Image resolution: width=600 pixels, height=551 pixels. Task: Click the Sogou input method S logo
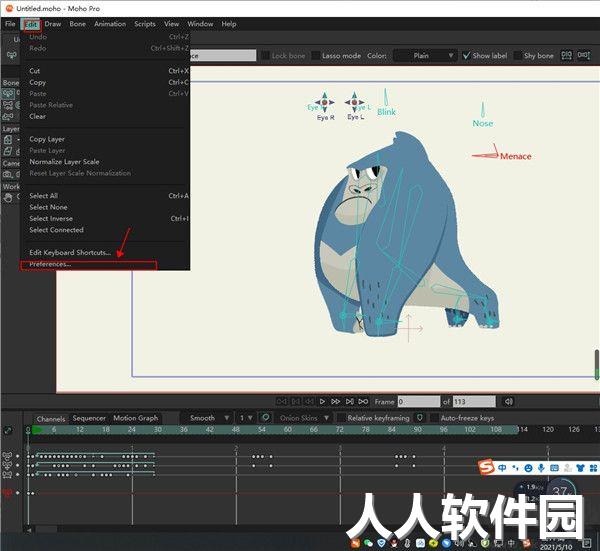click(486, 467)
